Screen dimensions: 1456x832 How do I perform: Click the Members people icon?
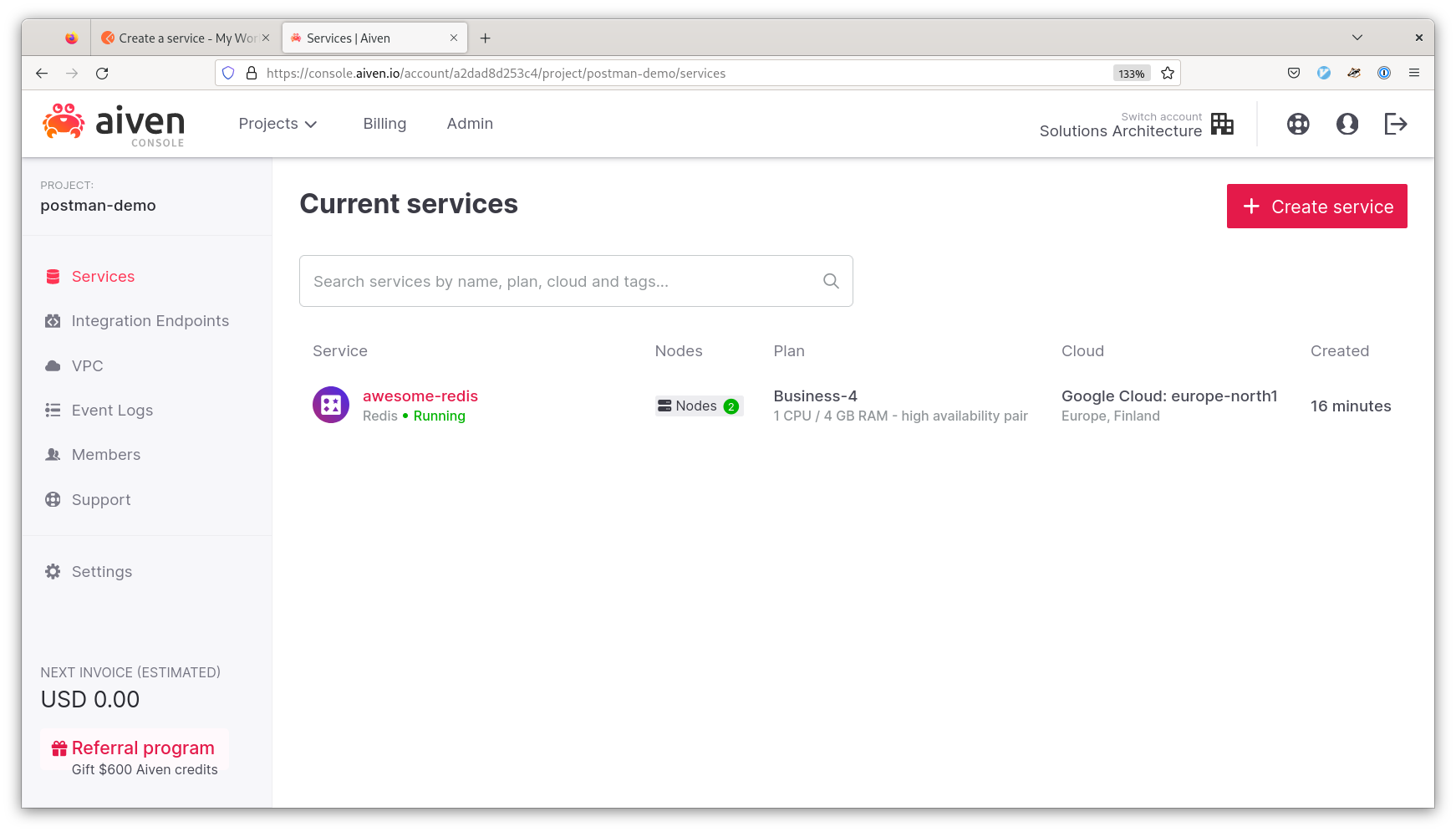point(53,455)
